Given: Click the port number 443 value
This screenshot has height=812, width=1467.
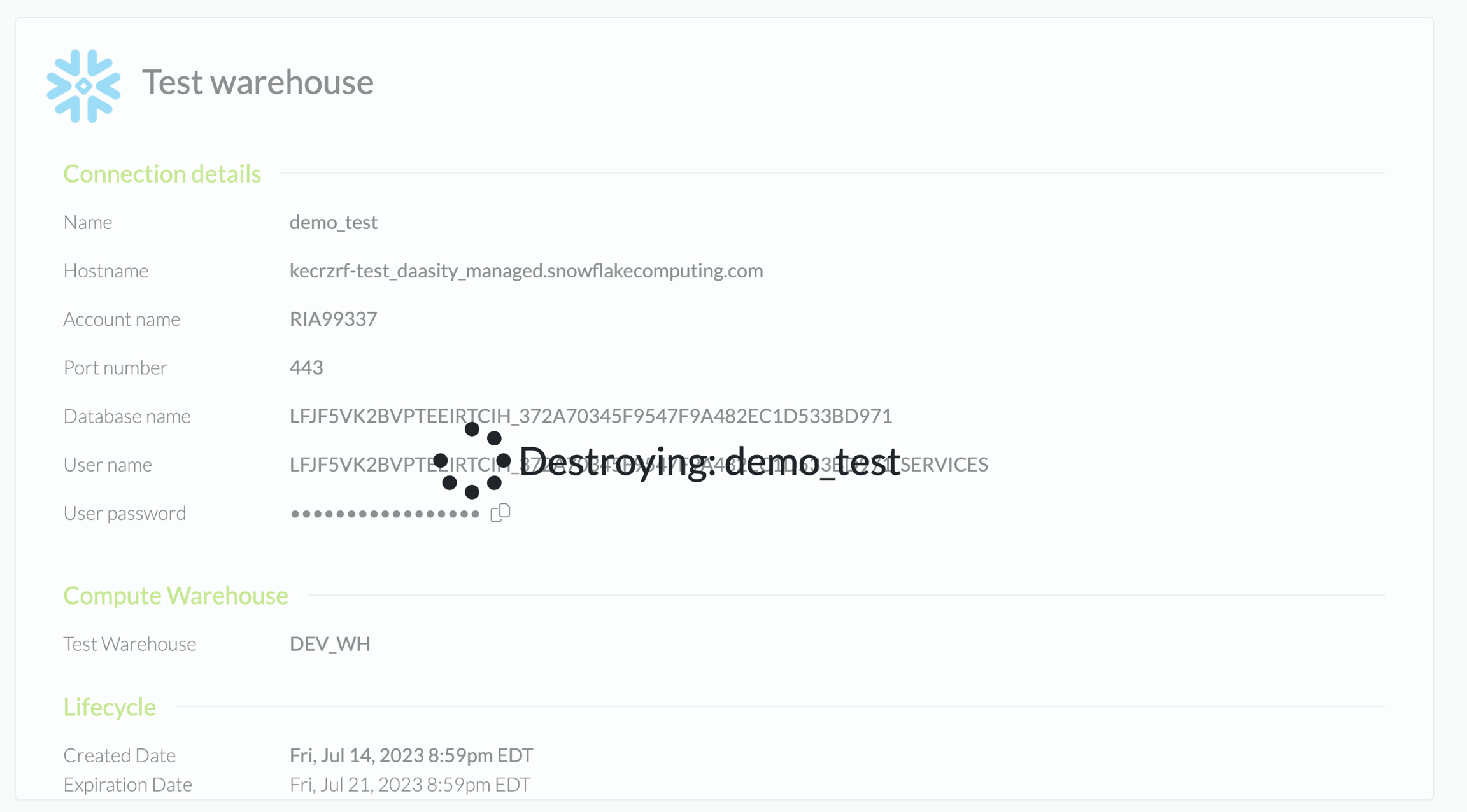Looking at the screenshot, I should 306,368.
